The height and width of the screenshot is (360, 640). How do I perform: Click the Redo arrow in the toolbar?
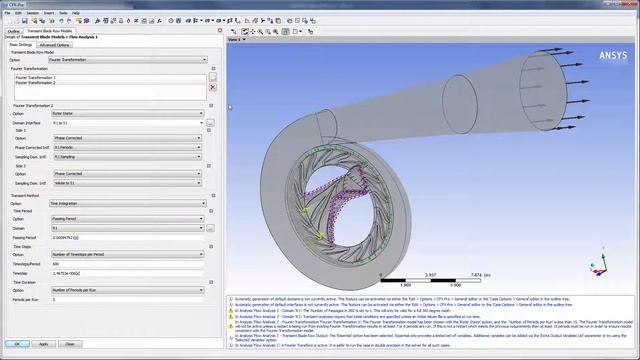tap(69, 20)
